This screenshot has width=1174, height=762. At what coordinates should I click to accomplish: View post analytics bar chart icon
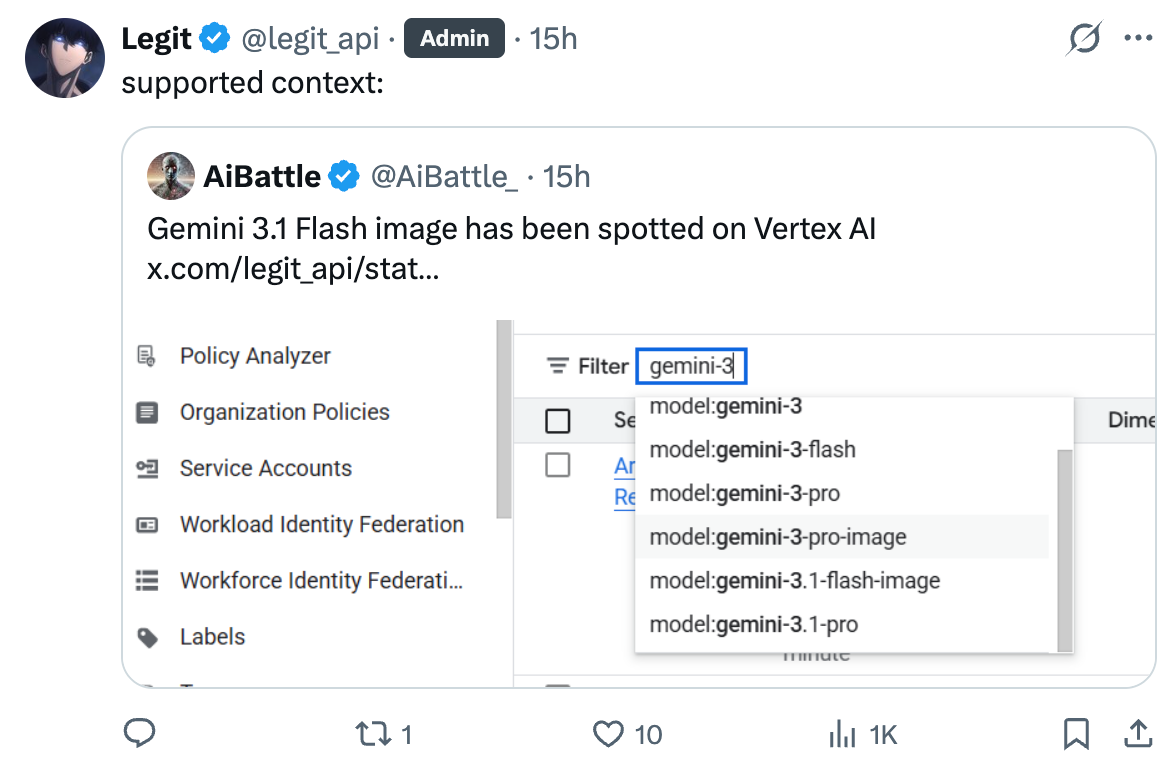point(843,735)
